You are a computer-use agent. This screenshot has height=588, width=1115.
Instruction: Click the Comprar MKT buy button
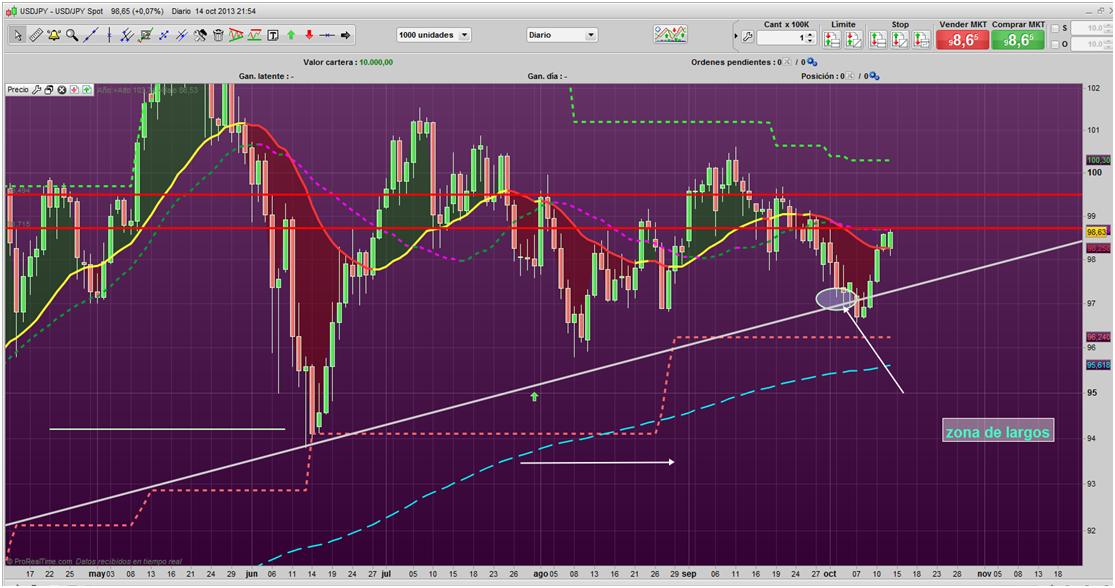click(x=1018, y=40)
